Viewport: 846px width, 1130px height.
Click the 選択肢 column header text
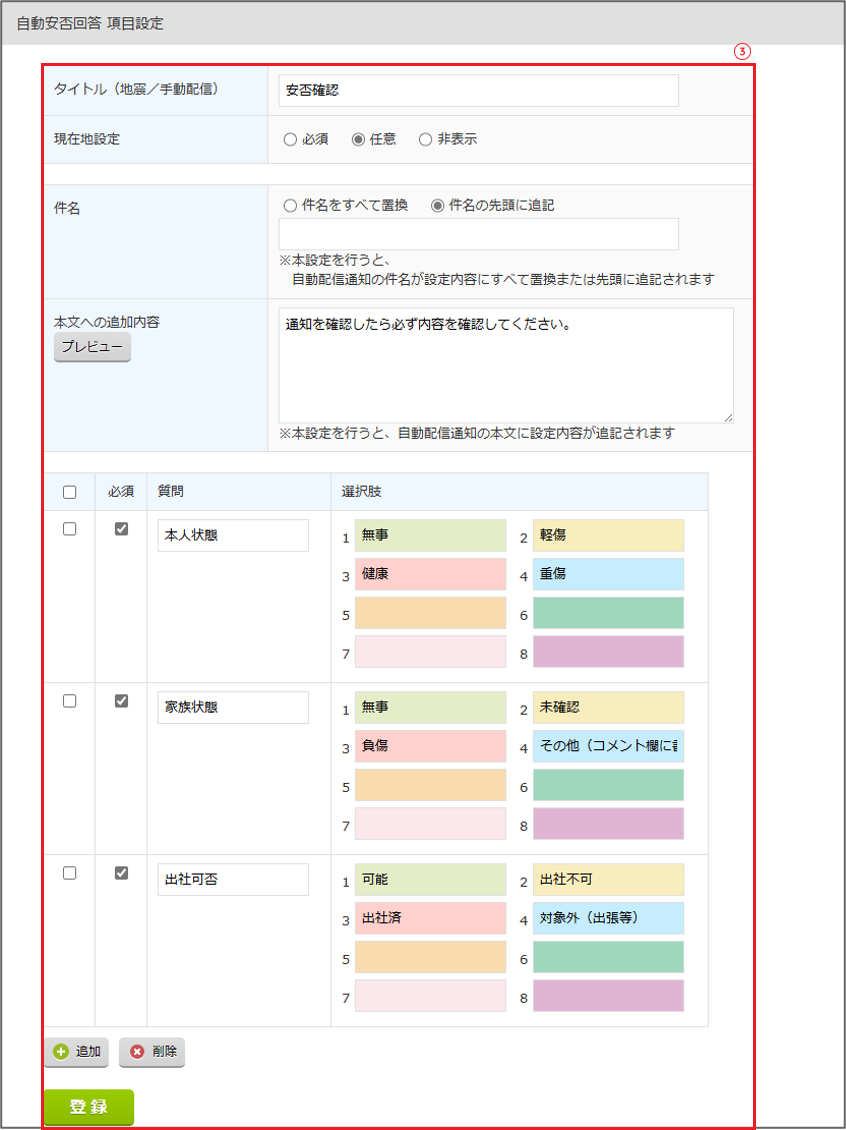[362, 492]
